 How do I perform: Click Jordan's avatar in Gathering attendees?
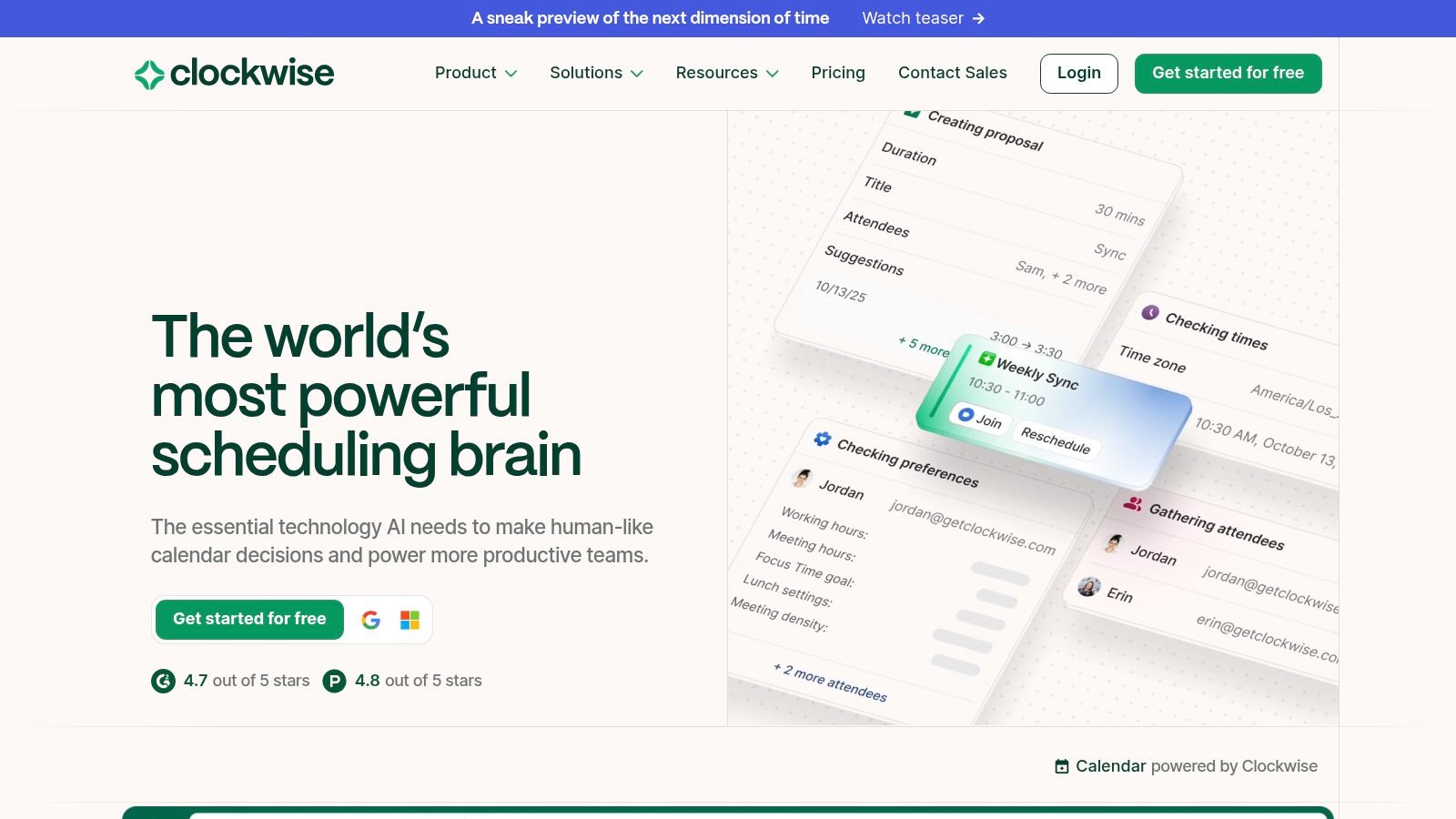(x=1113, y=543)
